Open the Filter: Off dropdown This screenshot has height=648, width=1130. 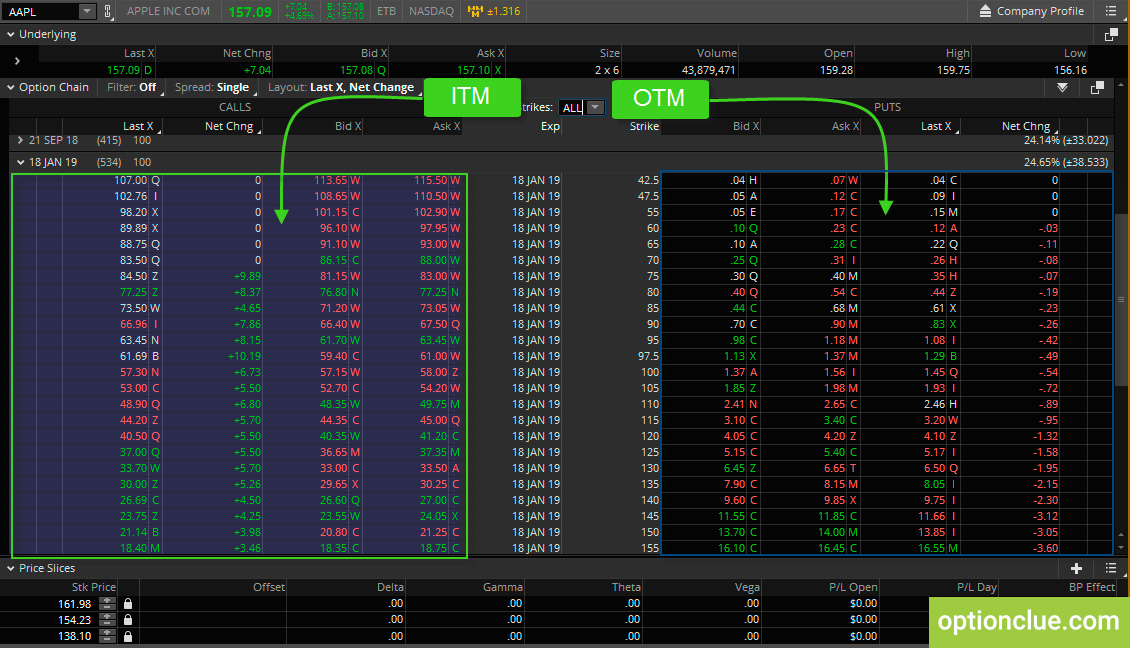pyautogui.click(x=134, y=87)
